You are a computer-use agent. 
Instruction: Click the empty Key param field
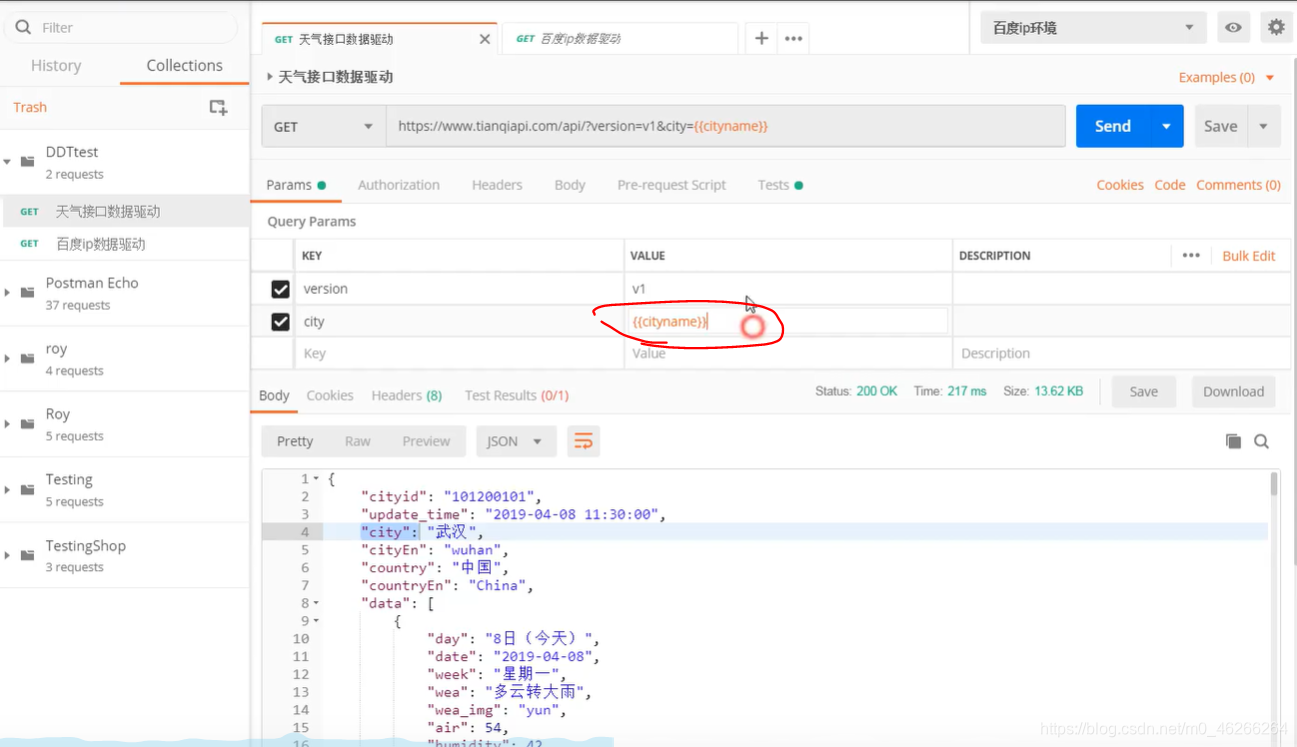459,354
